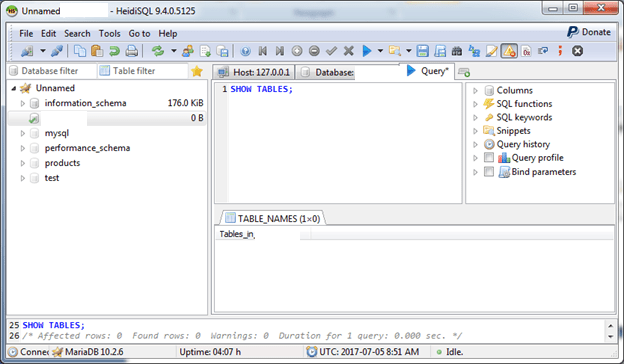Expand the SQL functions helper node

(475, 104)
